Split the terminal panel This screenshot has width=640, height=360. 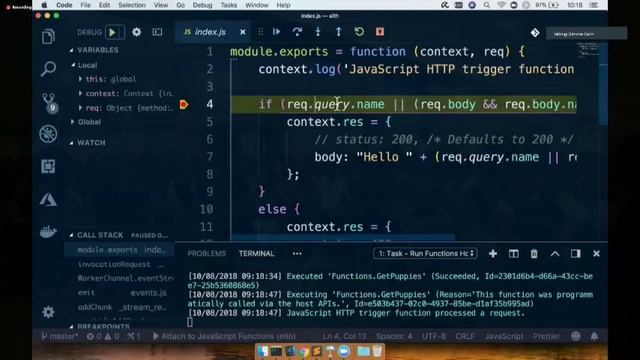tap(513, 254)
